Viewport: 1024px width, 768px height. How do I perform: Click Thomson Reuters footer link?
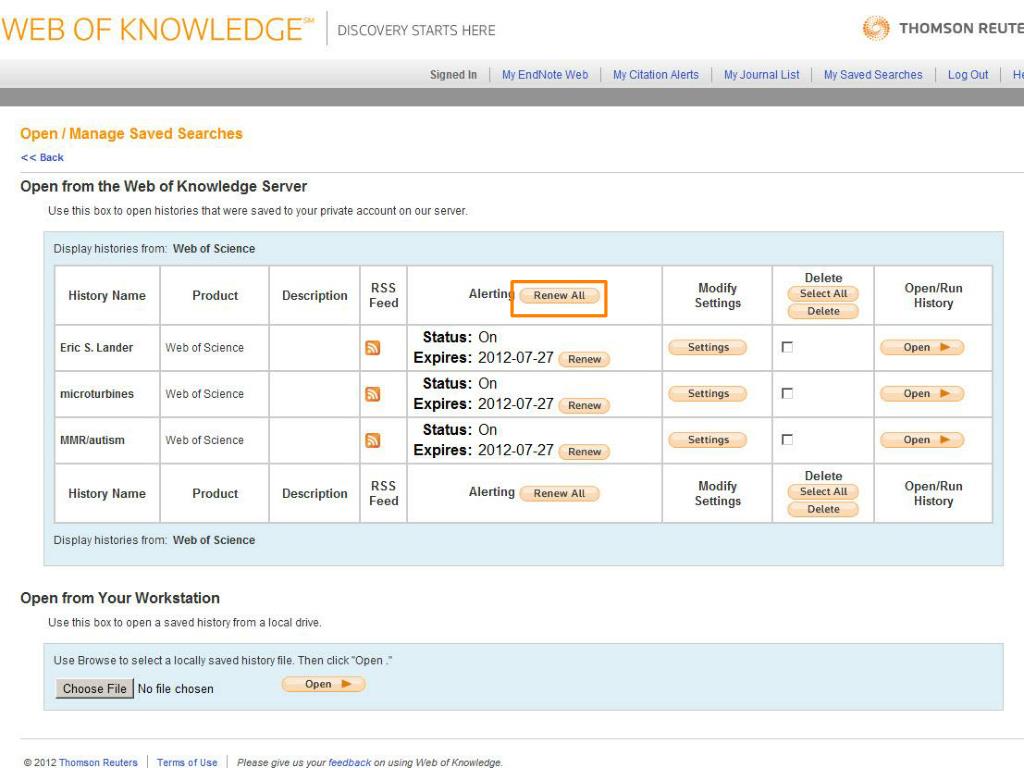coord(98,762)
